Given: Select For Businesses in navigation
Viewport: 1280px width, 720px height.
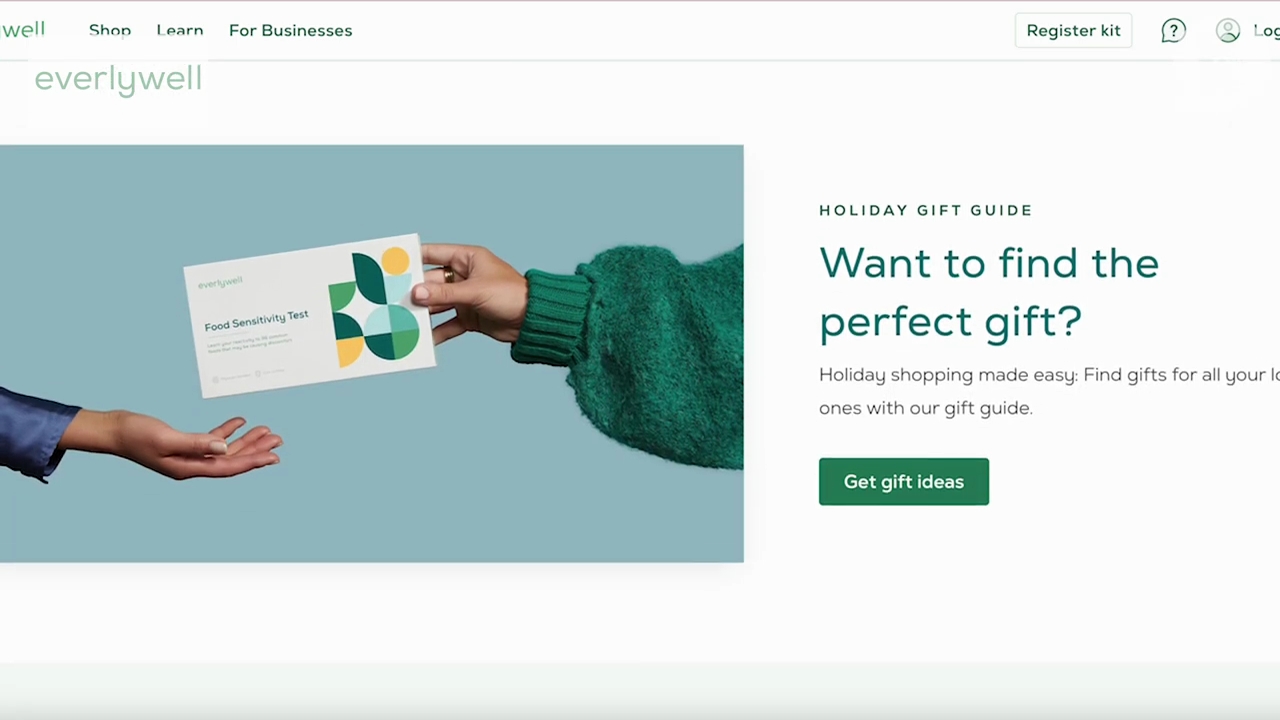Looking at the screenshot, I should [290, 30].
